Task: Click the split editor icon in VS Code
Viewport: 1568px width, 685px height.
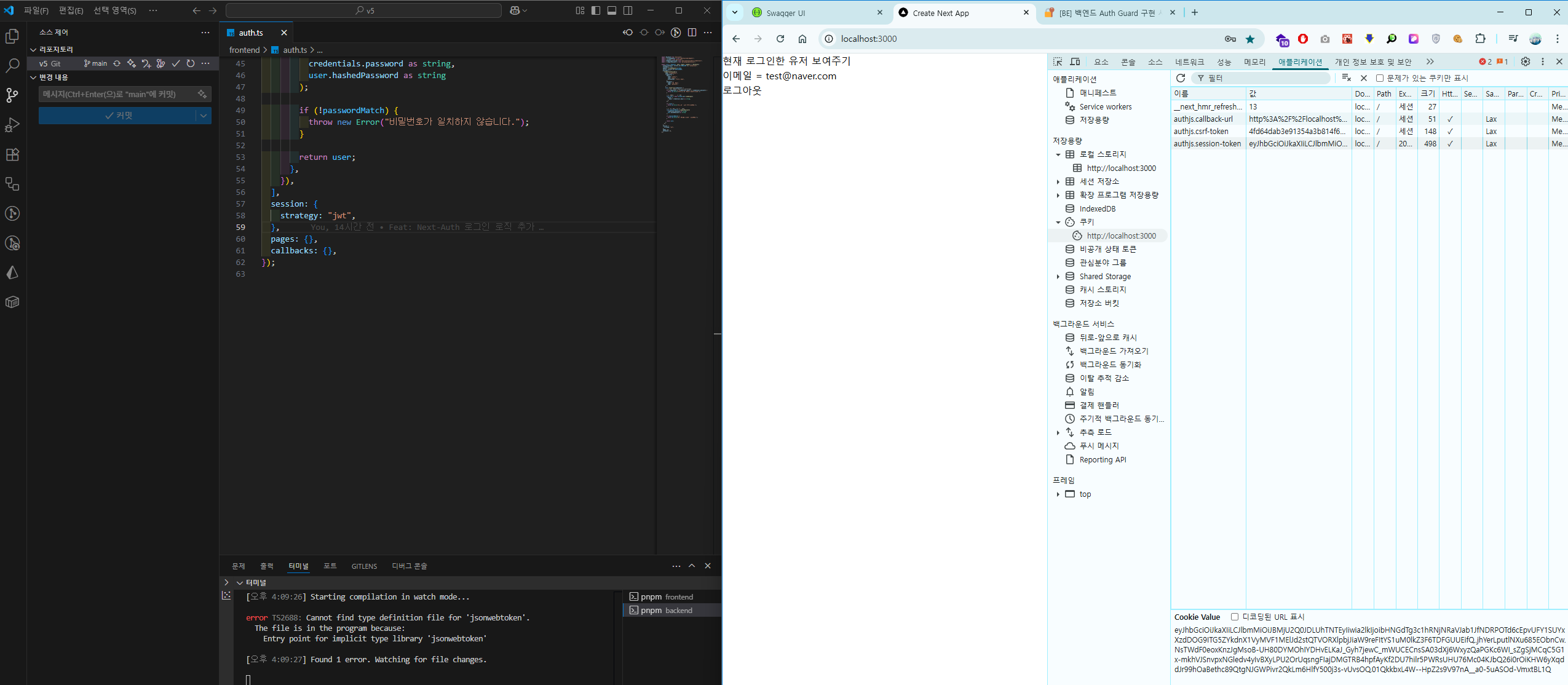Action: pos(692,33)
